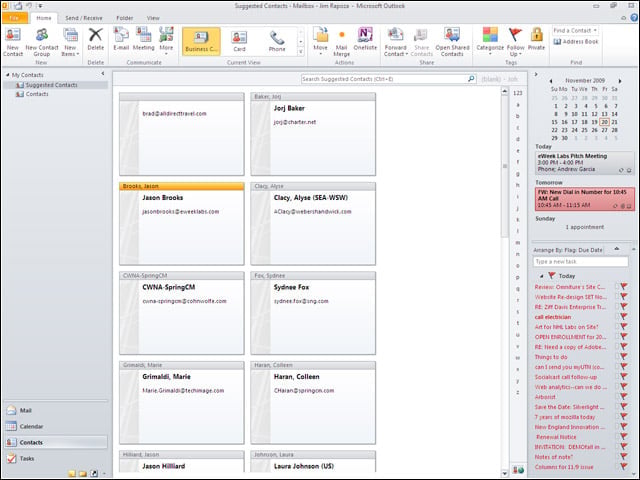Open the View ribbon tab
This screenshot has height=480, width=640.
pos(153,18)
